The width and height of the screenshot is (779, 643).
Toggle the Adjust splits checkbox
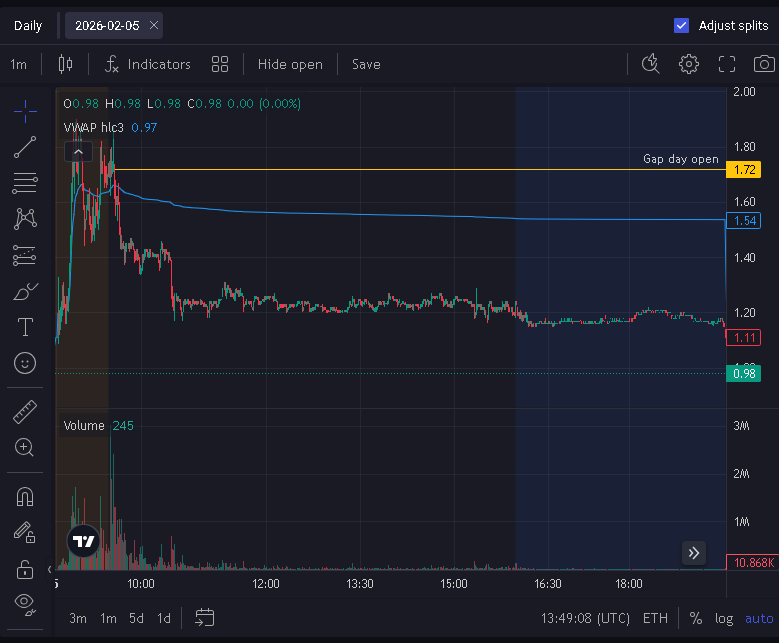[681, 25]
